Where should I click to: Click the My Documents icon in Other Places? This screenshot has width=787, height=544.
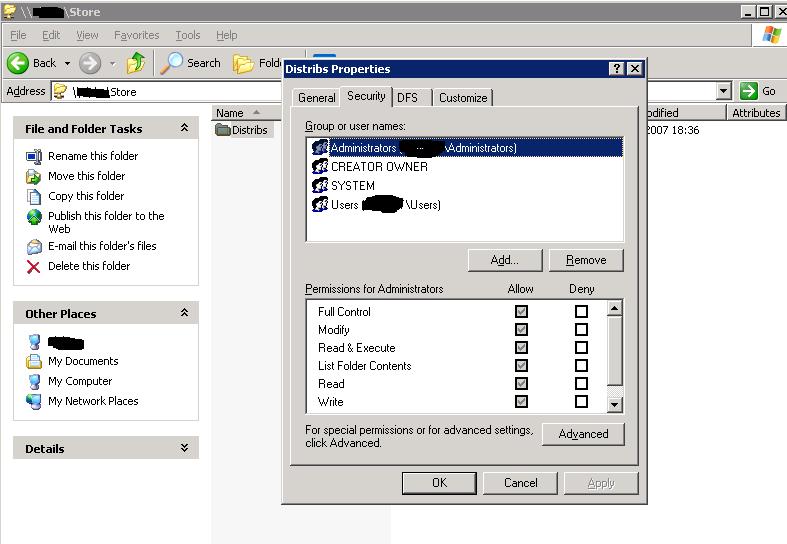click(x=34, y=361)
